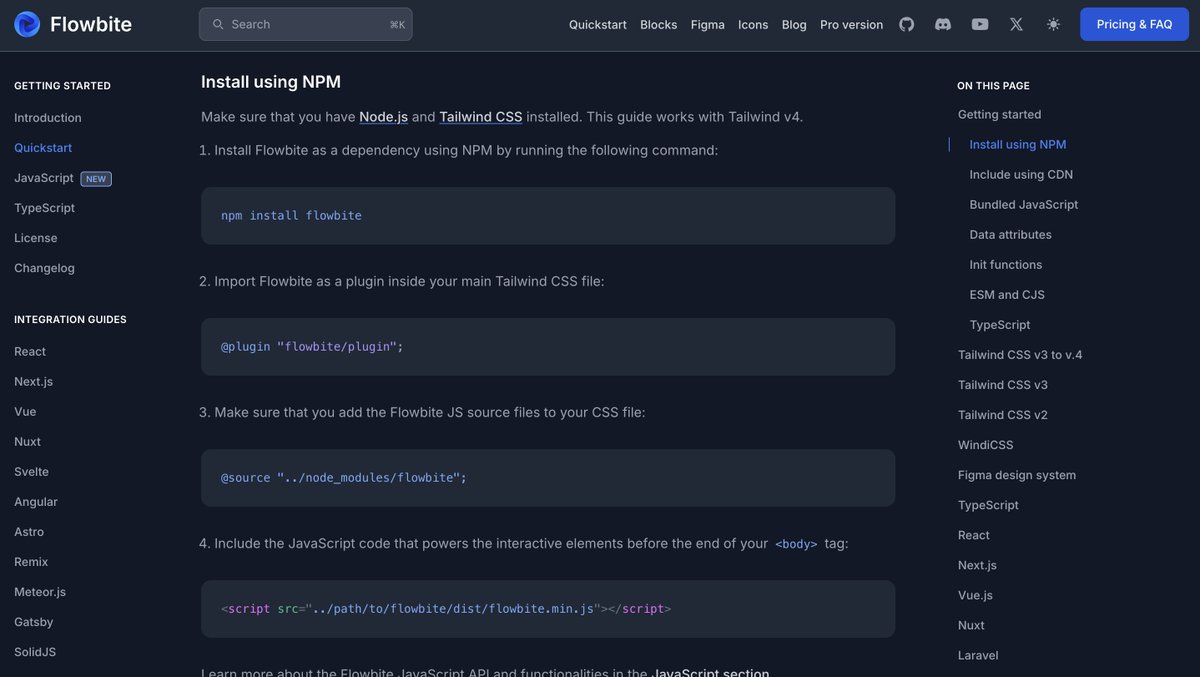Open Gatsby integration guide

[x=34, y=622]
